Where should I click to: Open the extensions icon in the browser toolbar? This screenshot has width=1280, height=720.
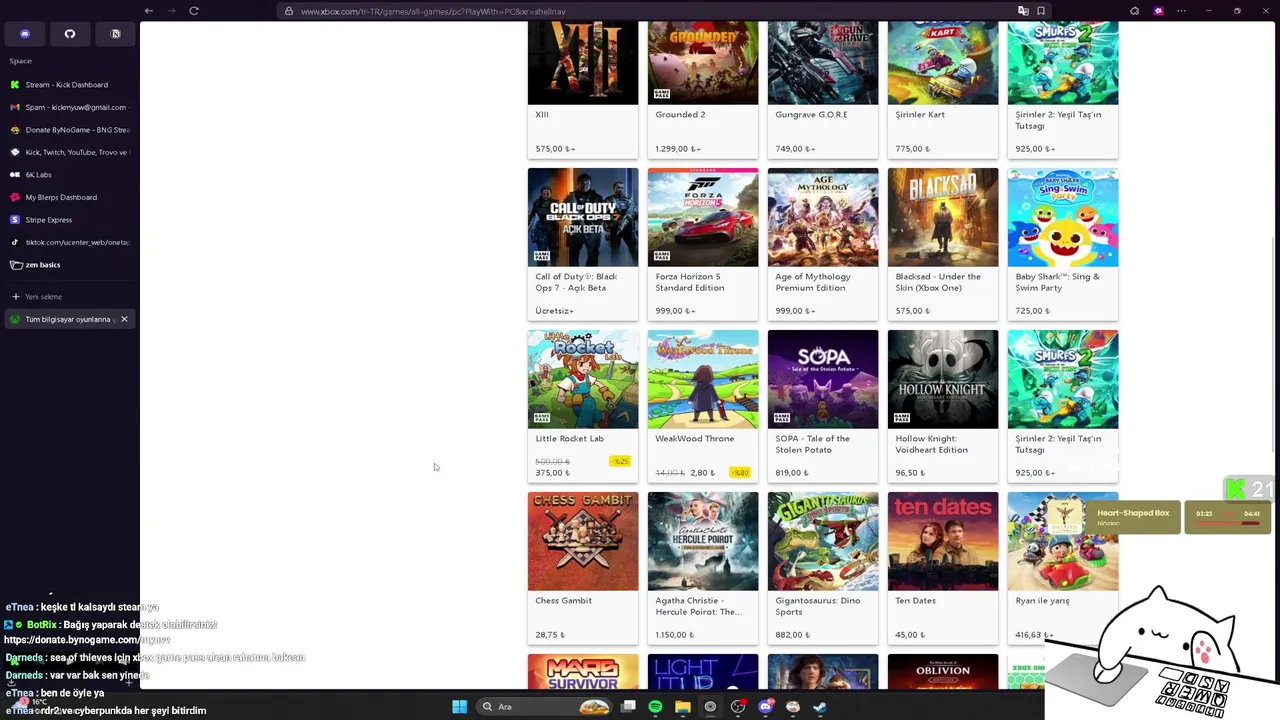[1134, 11]
